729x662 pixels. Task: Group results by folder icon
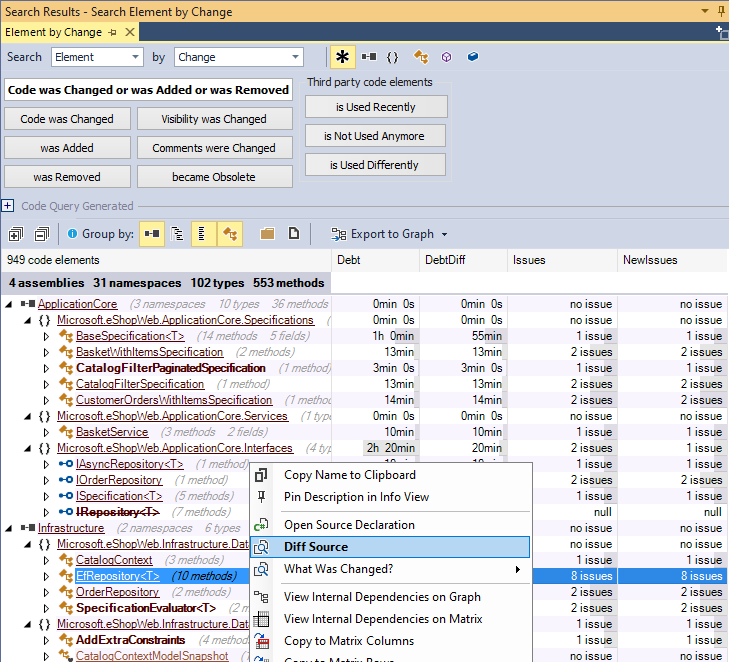[267, 233]
